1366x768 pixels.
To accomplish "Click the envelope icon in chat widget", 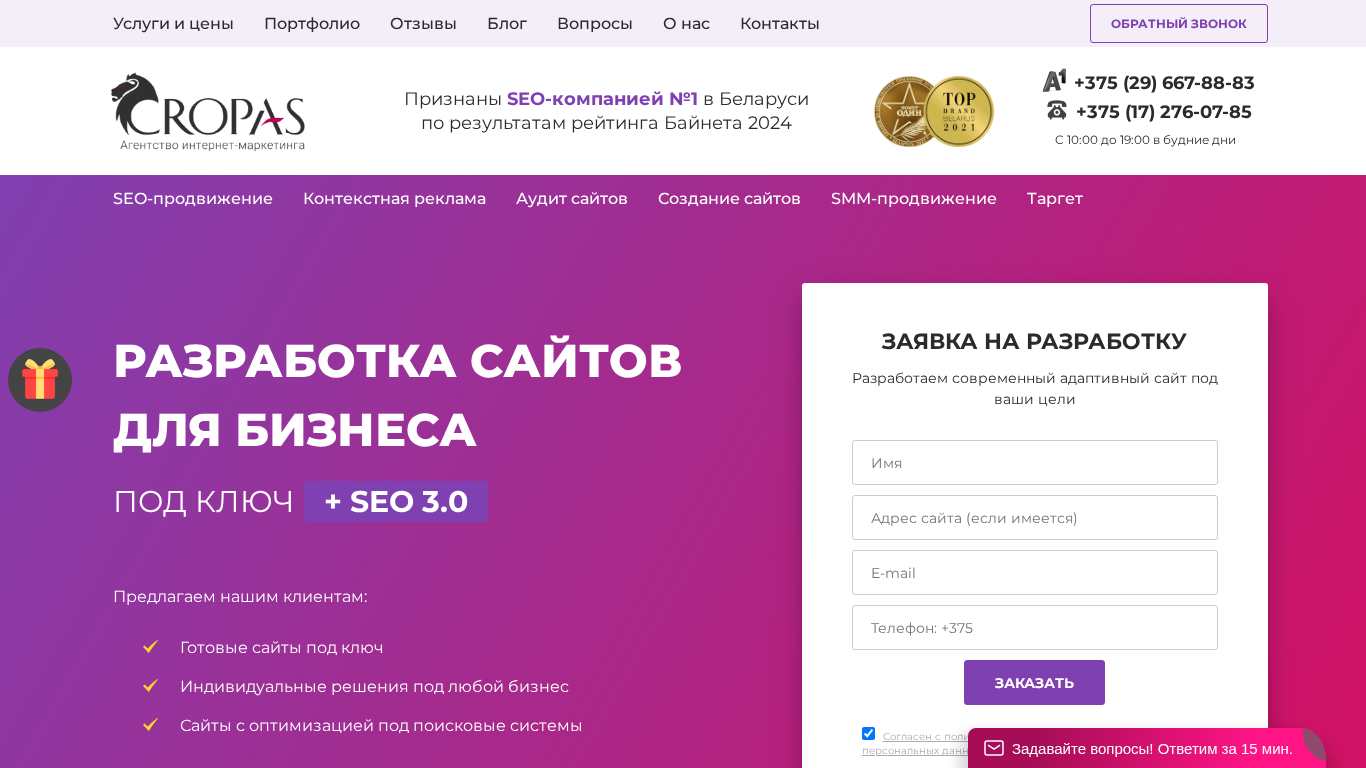I will [993, 748].
